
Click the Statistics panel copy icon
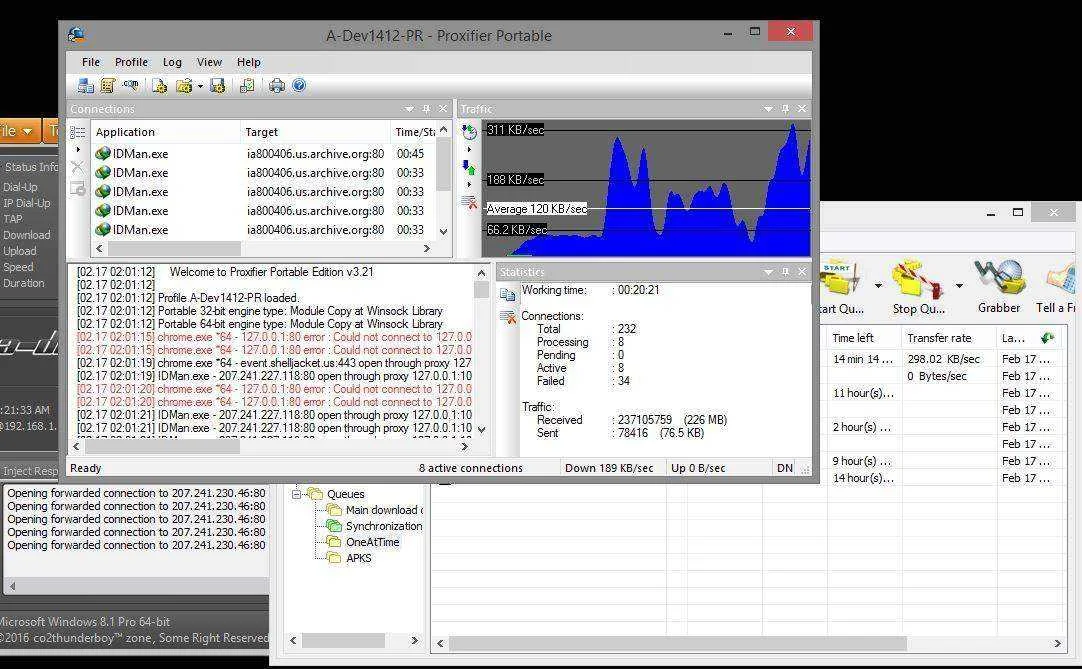508,295
